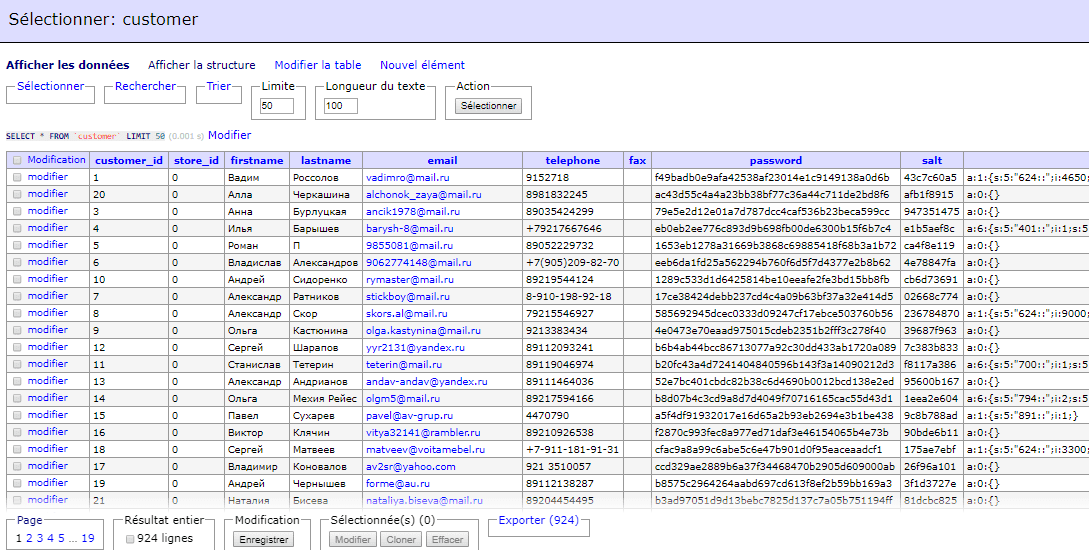Screen dimensions: 1089x550
Task: Open the email link barysh-8@mail.ru
Action: (409, 228)
